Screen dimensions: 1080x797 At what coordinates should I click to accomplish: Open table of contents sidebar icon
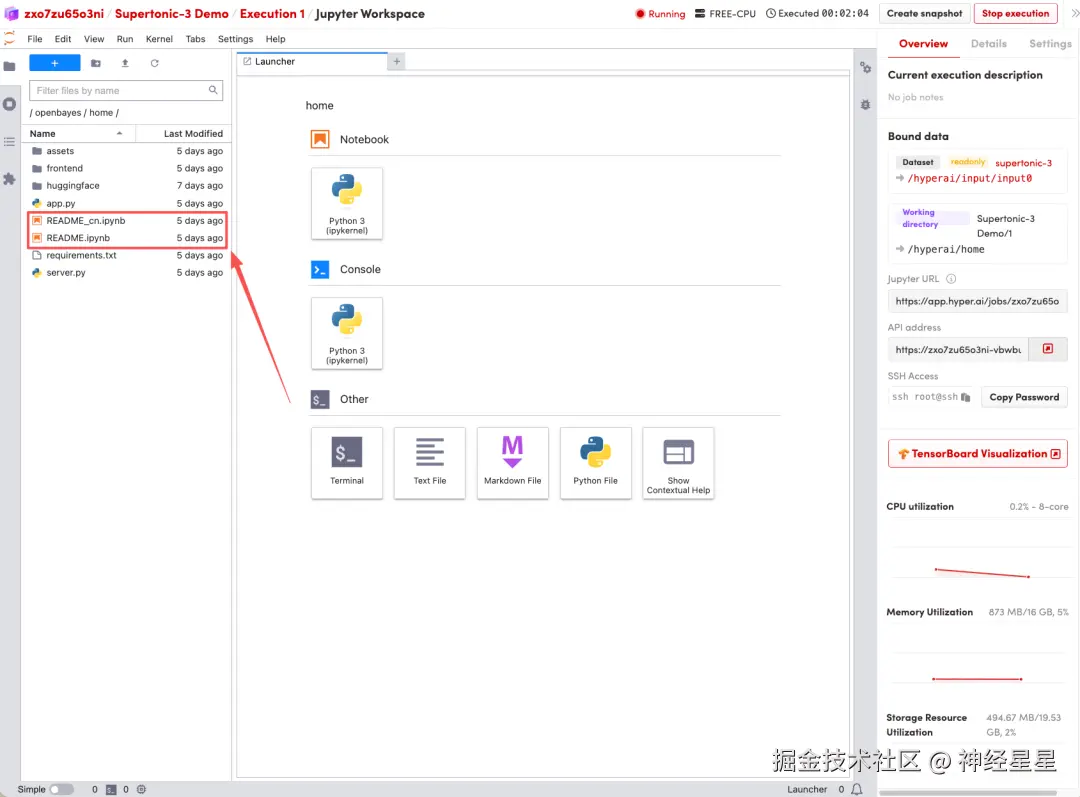[x=10, y=141]
